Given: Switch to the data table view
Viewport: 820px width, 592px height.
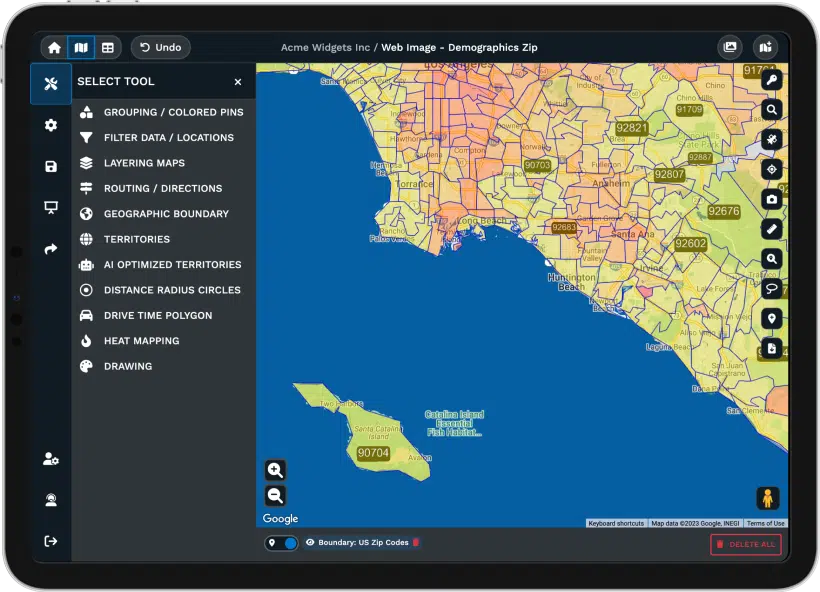Looking at the screenshot, I should tap(106, 47).
